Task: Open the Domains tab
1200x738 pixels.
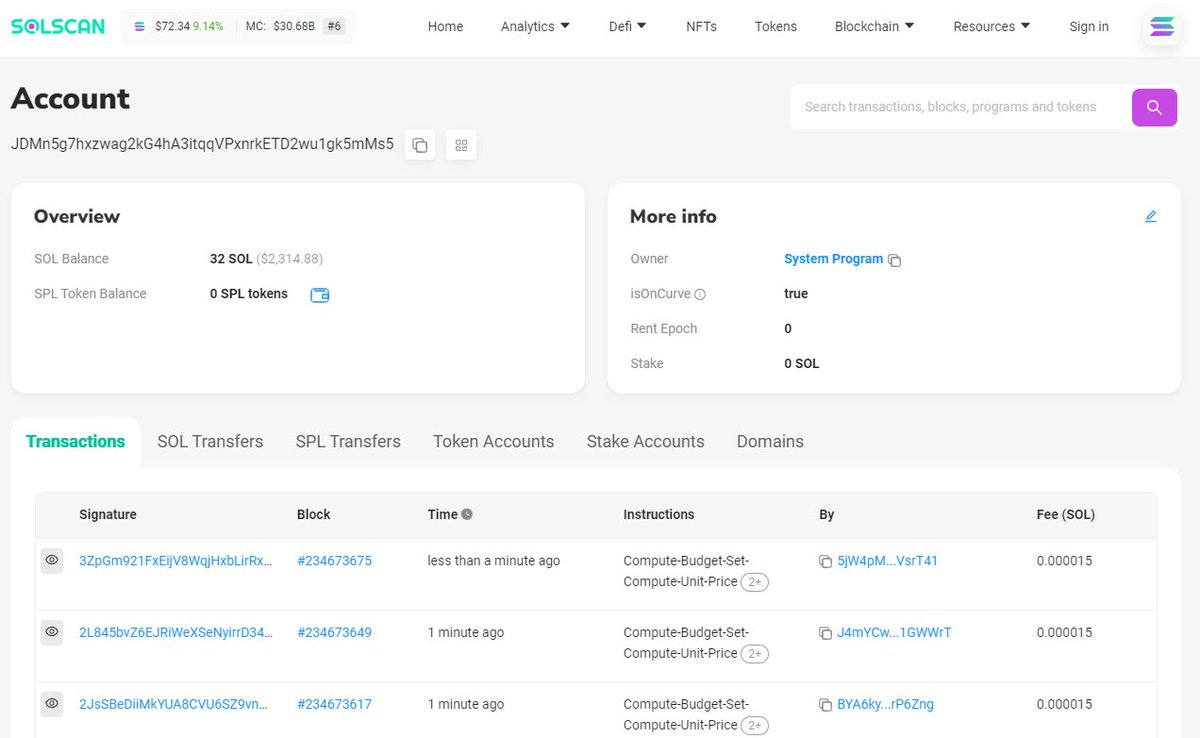Action: [x=770, y=441]
